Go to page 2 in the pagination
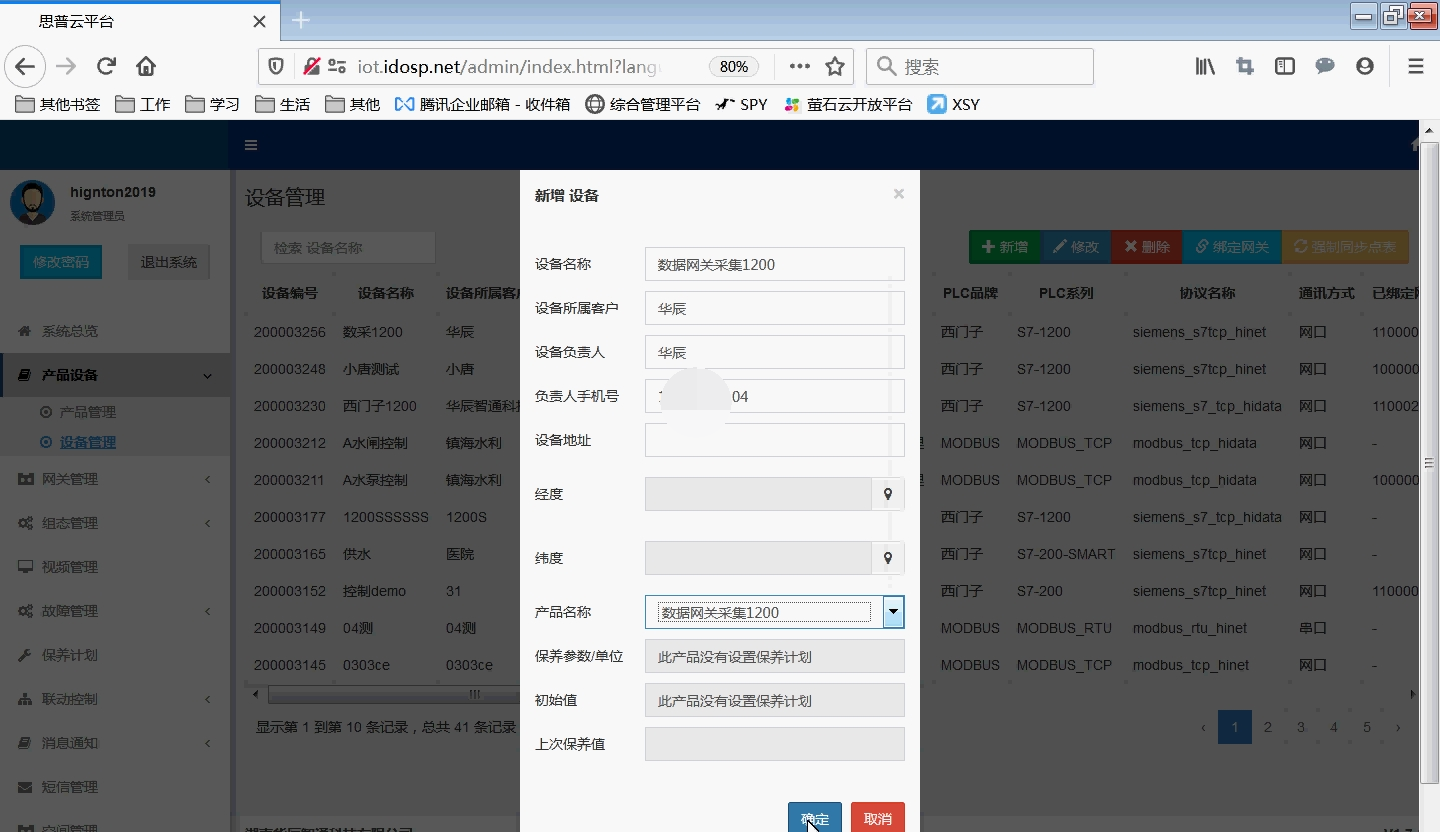 point(1267,727)
